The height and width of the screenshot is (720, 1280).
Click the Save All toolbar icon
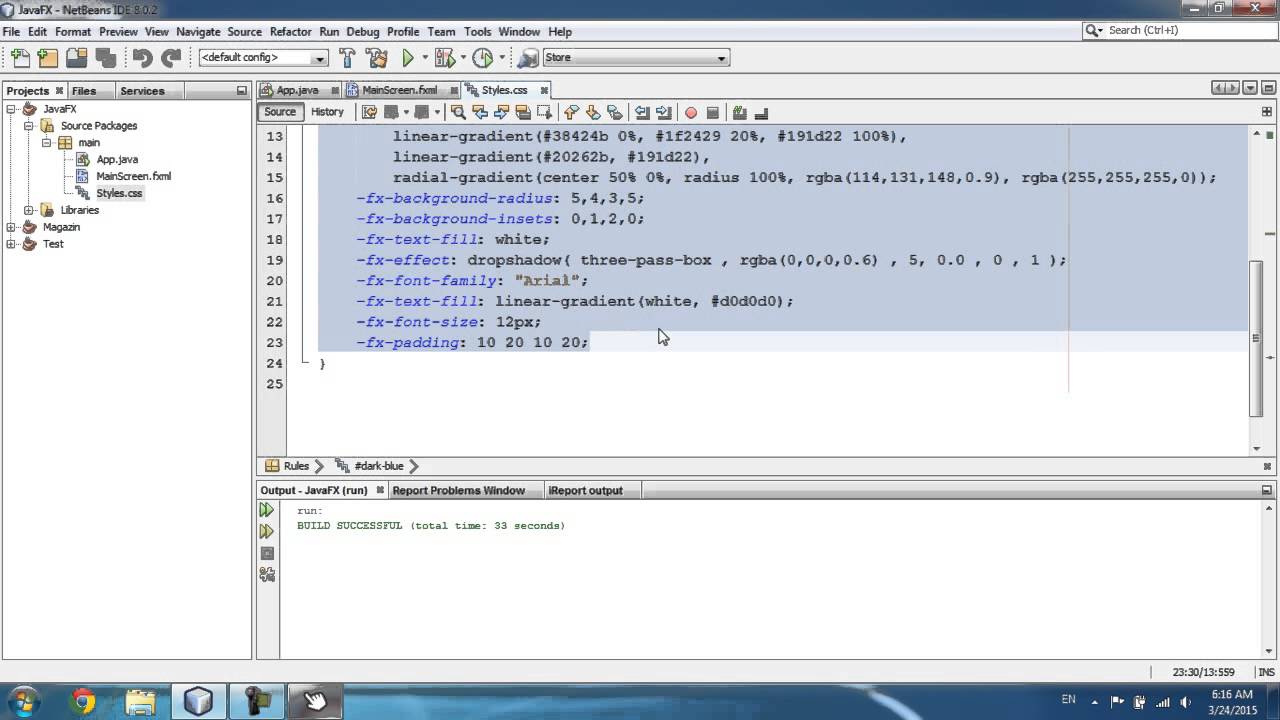[x=104, y=58]
